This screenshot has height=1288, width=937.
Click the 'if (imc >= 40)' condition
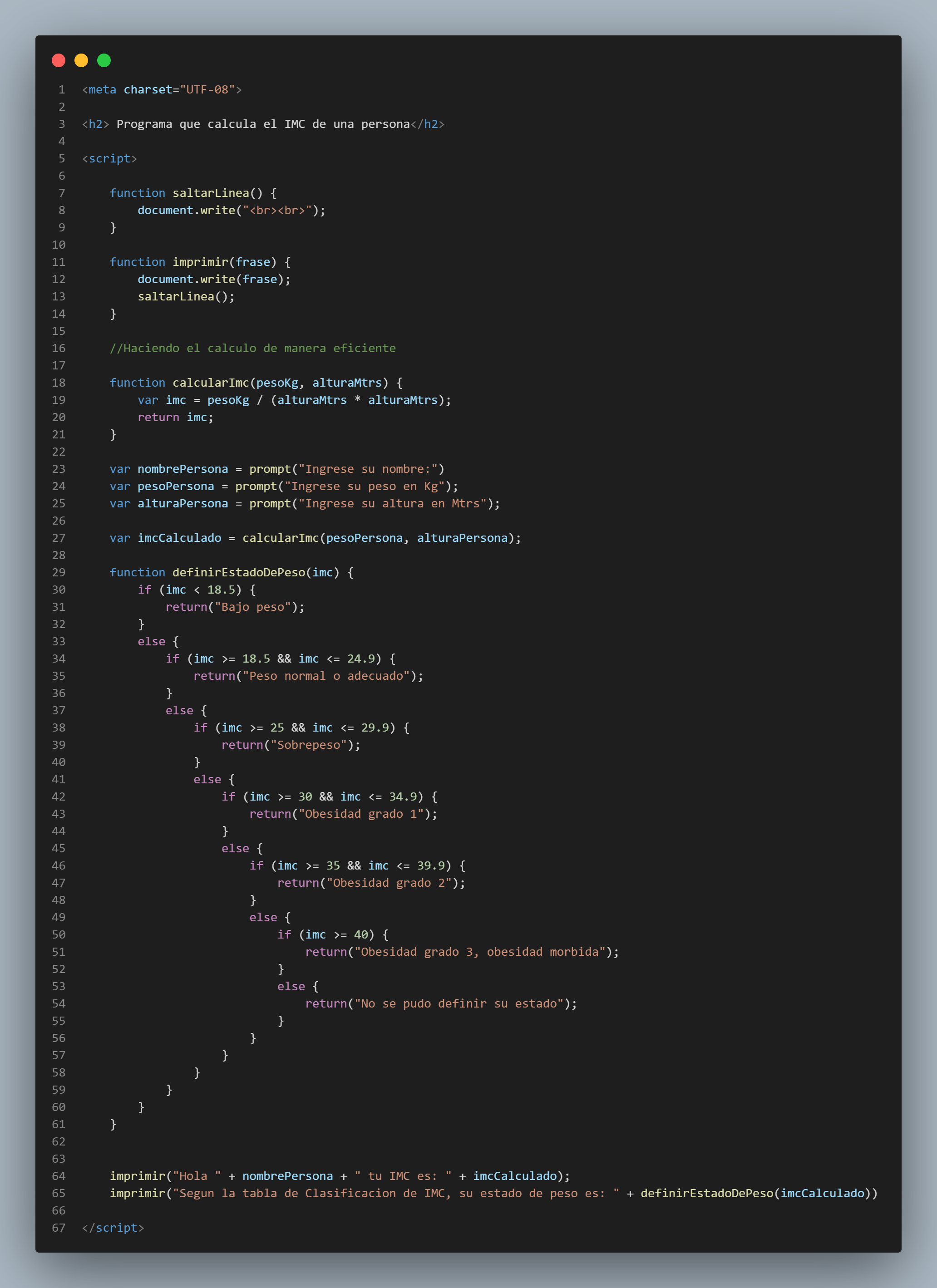click(x=333, y=935)
